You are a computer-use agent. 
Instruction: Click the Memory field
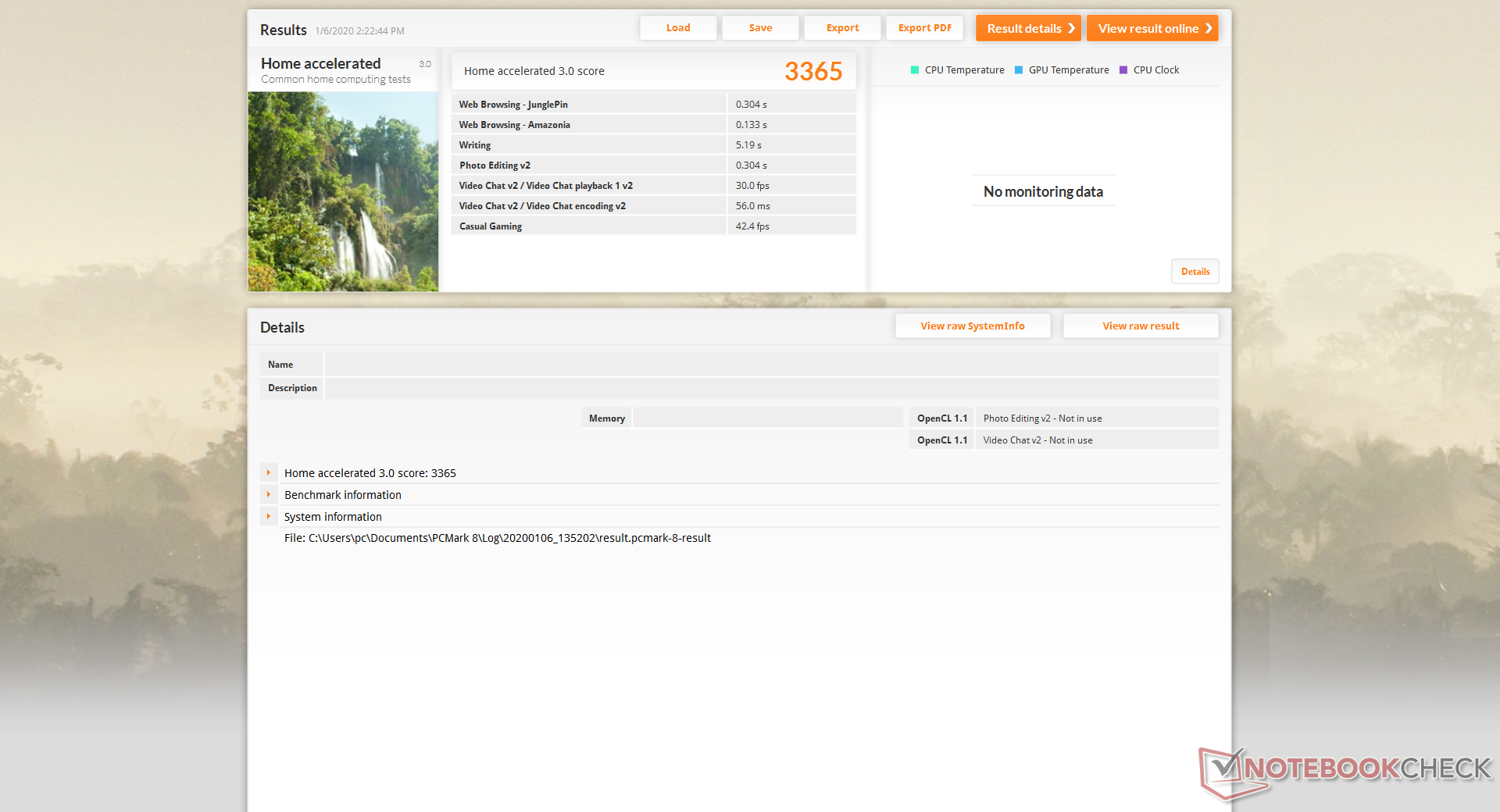(768, 418)
